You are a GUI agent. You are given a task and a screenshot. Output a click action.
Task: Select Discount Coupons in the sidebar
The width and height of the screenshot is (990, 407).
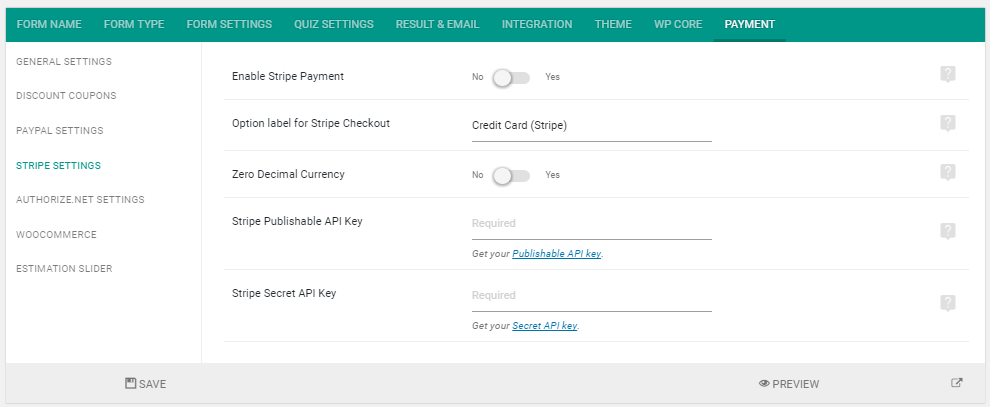point(66,96)
